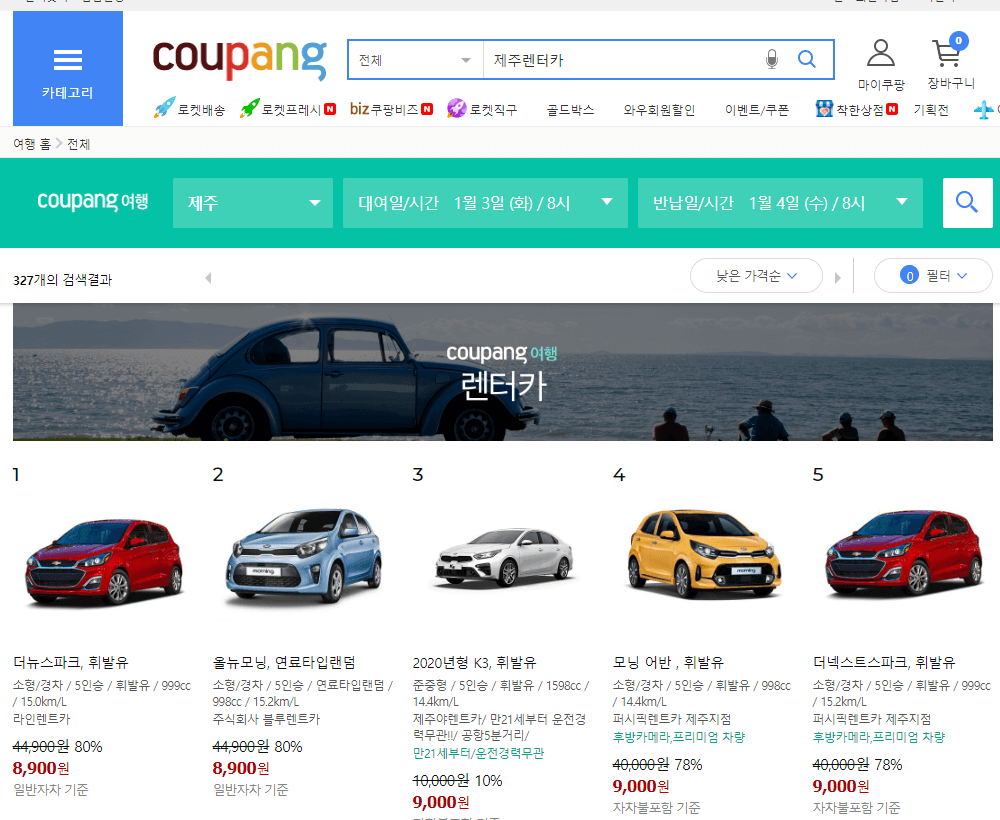Viewport: 1000px width, 820px height.
Task: Click the 327개의 검색결과 count text
Action: coord(62,279)
